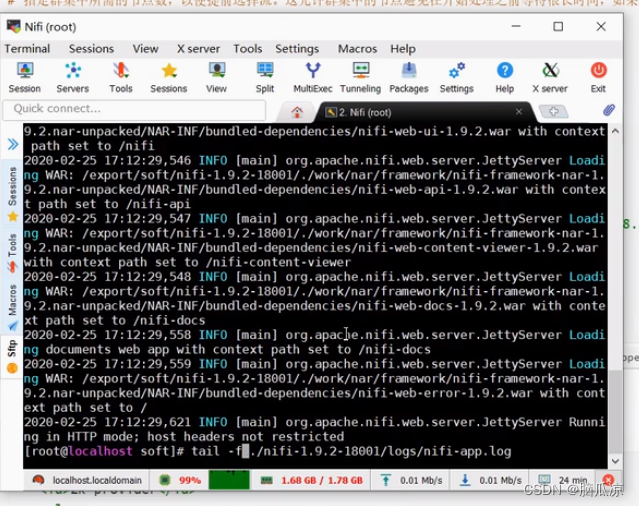This screenshot has height=506, width=639.
Task: Open the Macros side panel tab
Action: 13,308
